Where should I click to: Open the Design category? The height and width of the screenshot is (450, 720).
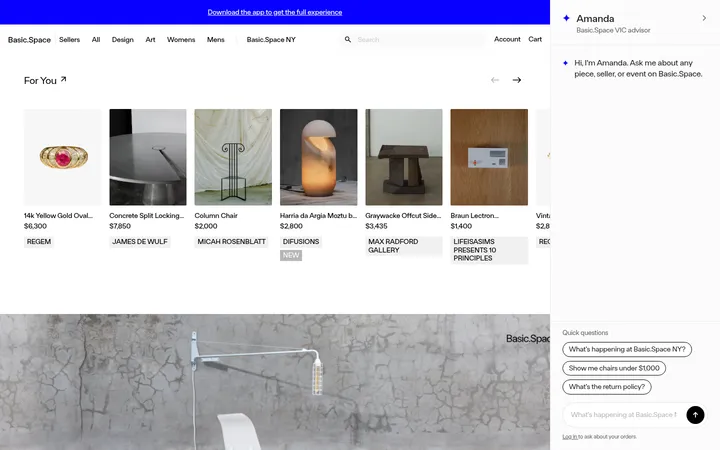click(123, 39)
